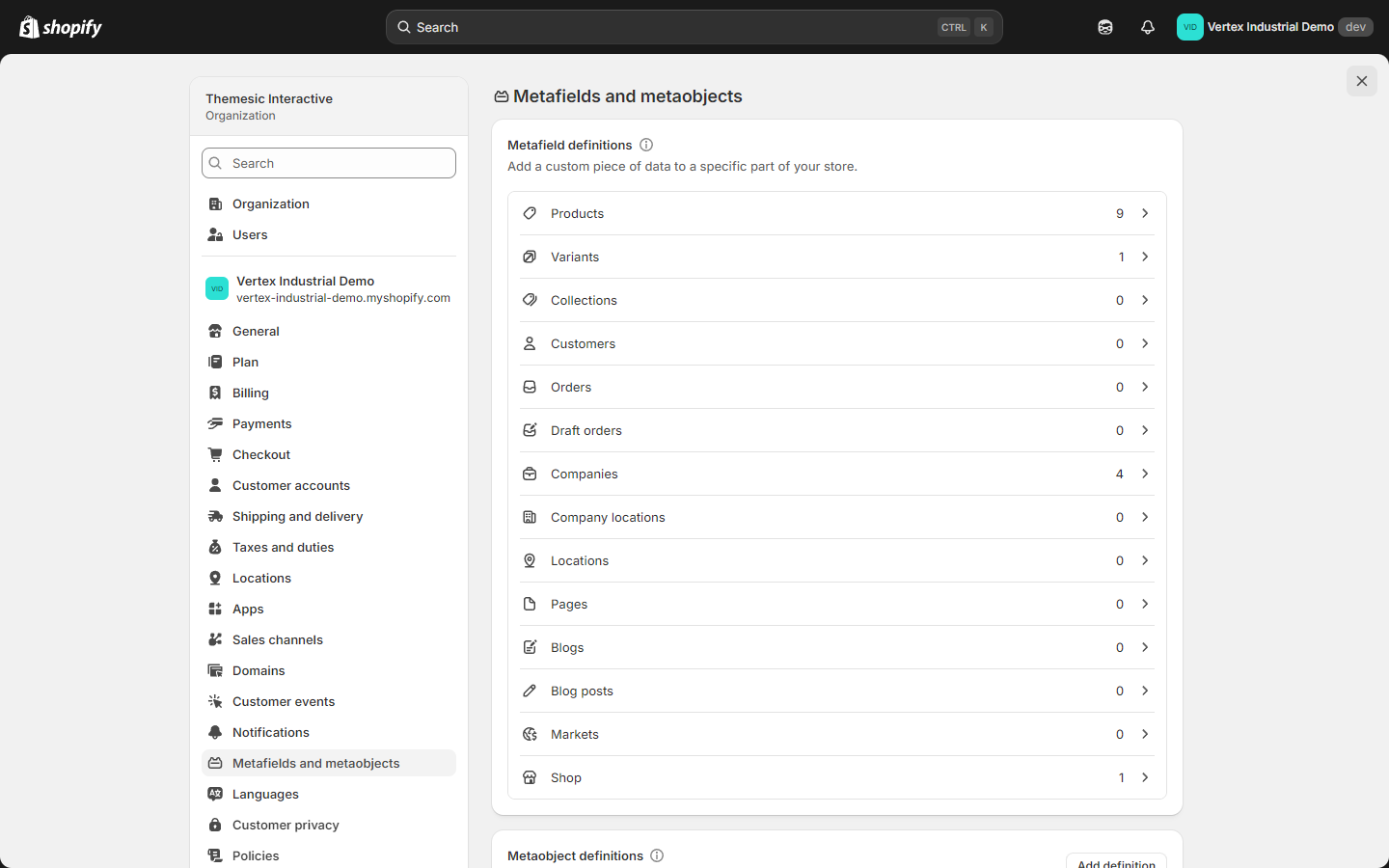Go to Notifications settings

329,732
